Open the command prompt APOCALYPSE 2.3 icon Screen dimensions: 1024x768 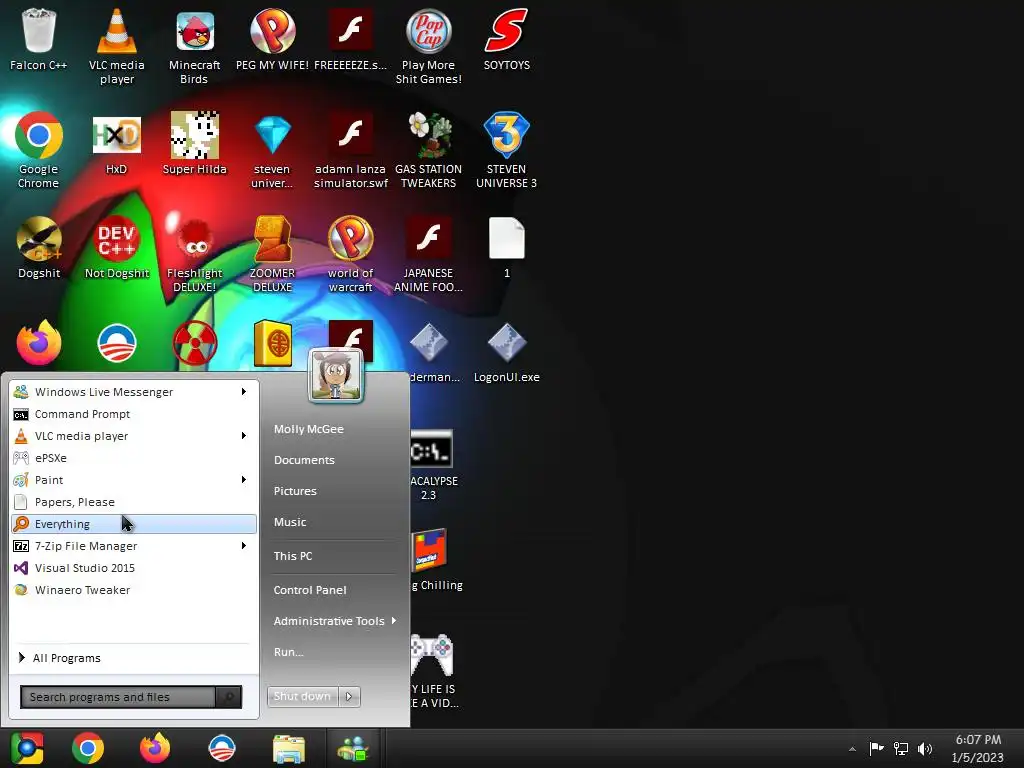coord(432,465)
